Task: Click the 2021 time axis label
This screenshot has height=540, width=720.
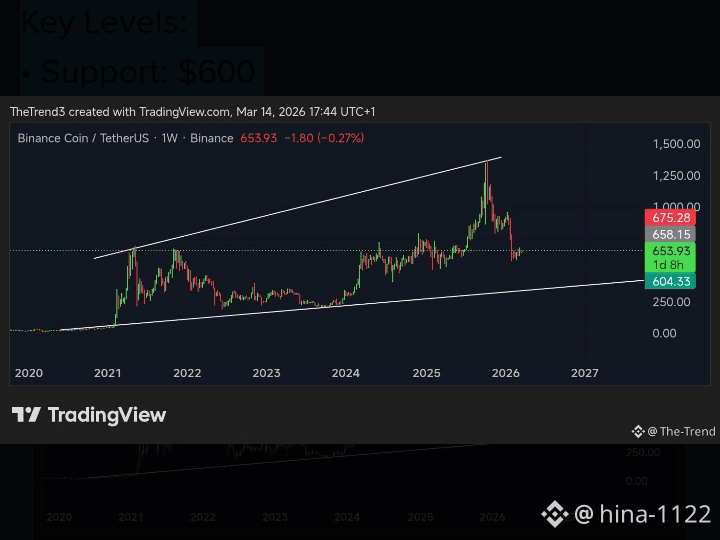Action: pyautogui.click(x=107, y=373)
